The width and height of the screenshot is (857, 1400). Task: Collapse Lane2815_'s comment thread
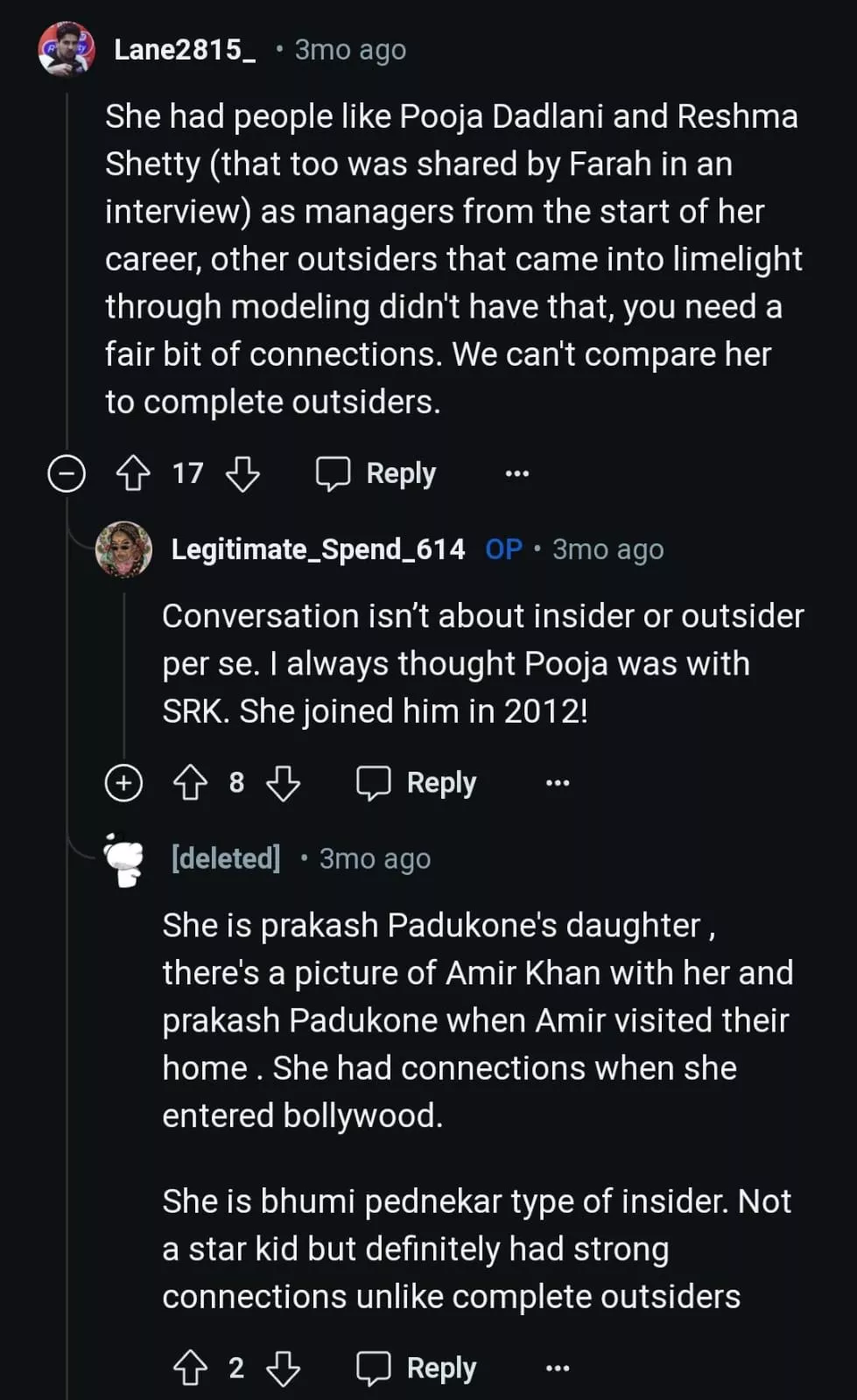[67, 473]
